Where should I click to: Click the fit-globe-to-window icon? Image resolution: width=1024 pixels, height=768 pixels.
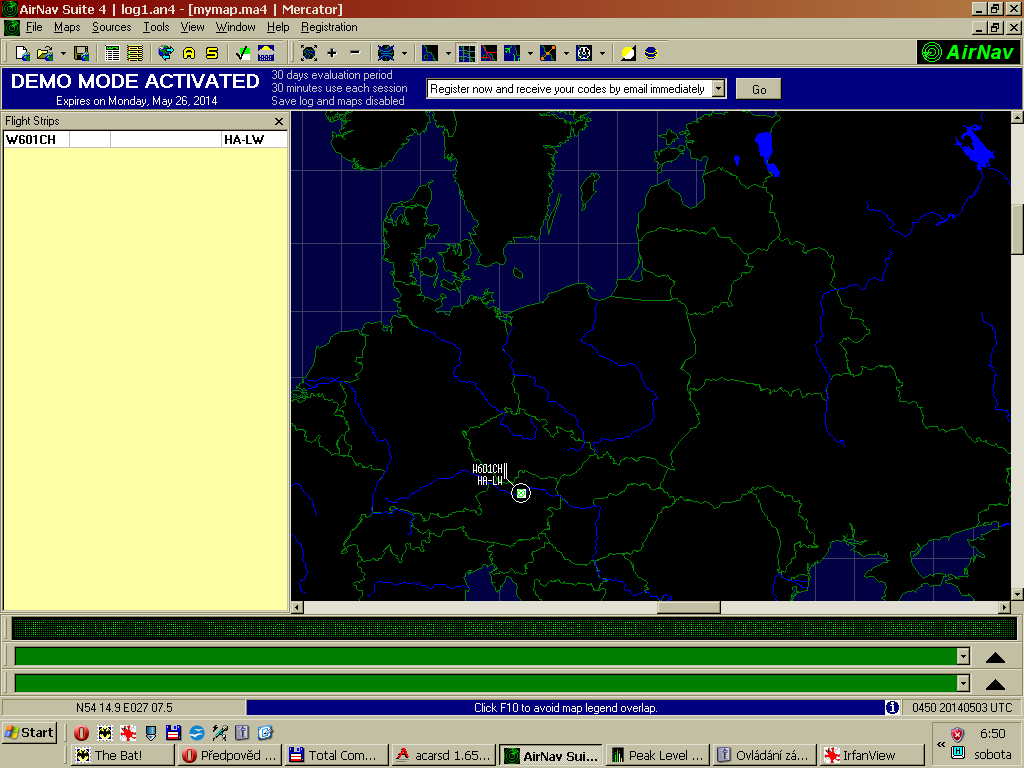pos(309,53)
